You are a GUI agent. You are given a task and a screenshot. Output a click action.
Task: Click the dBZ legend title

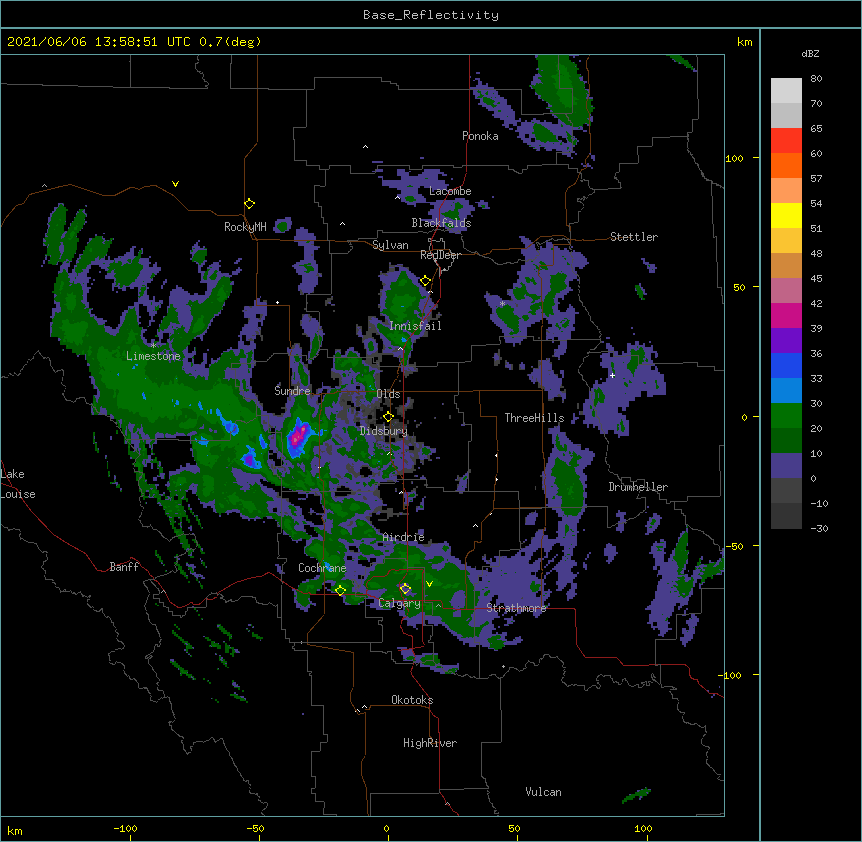810,54
